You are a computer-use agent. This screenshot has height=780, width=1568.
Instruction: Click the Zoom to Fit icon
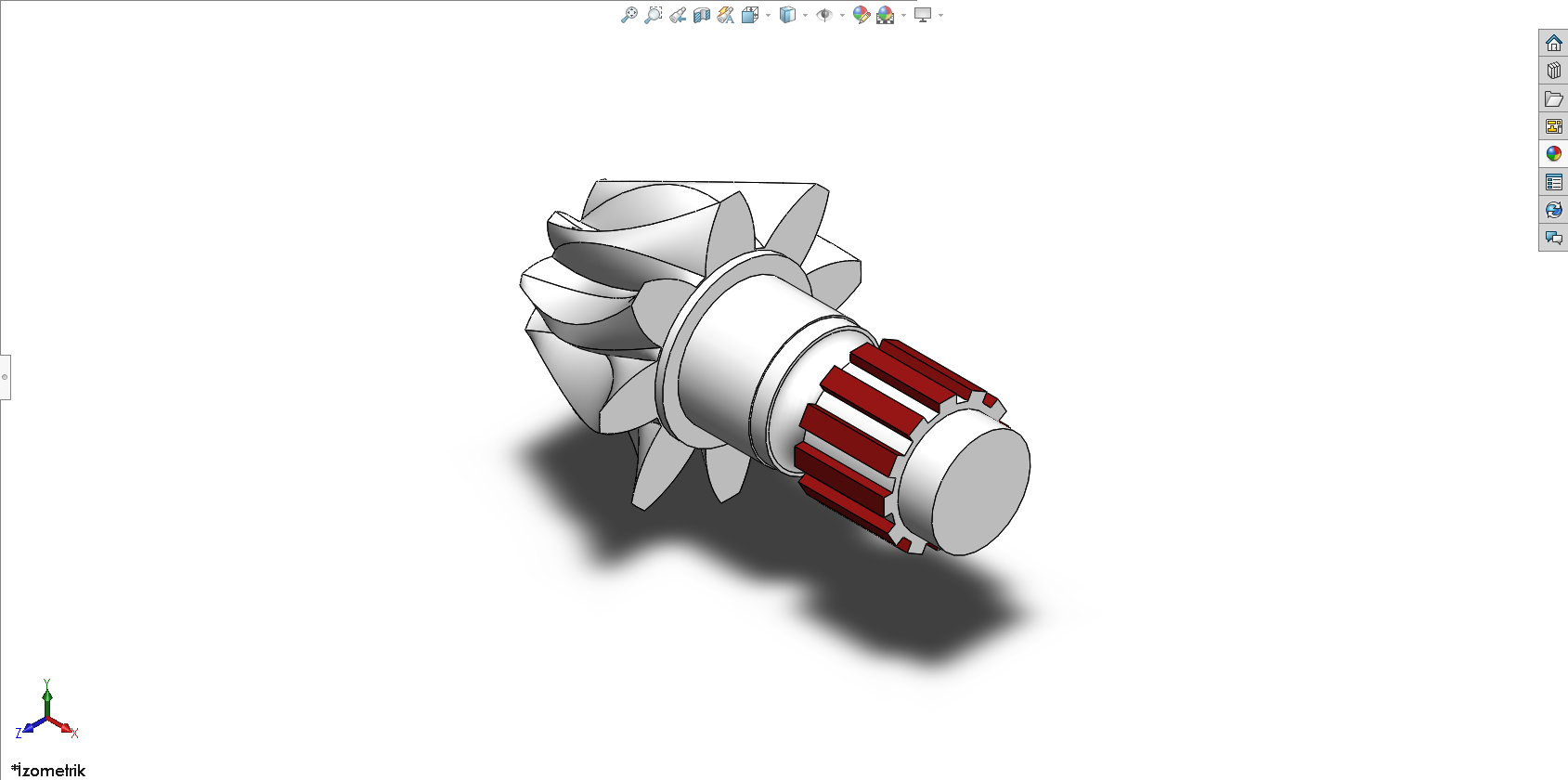click(x=629, y=15)
